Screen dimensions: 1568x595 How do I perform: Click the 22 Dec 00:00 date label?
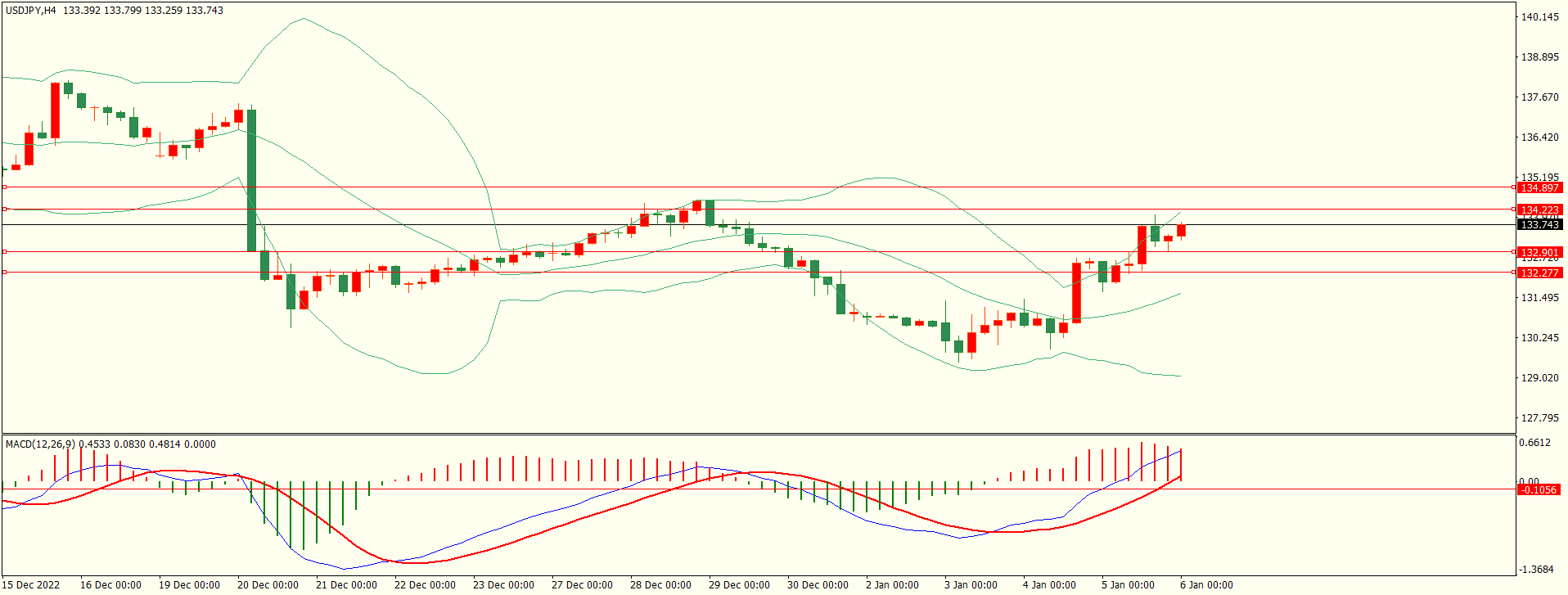(425, 585)
